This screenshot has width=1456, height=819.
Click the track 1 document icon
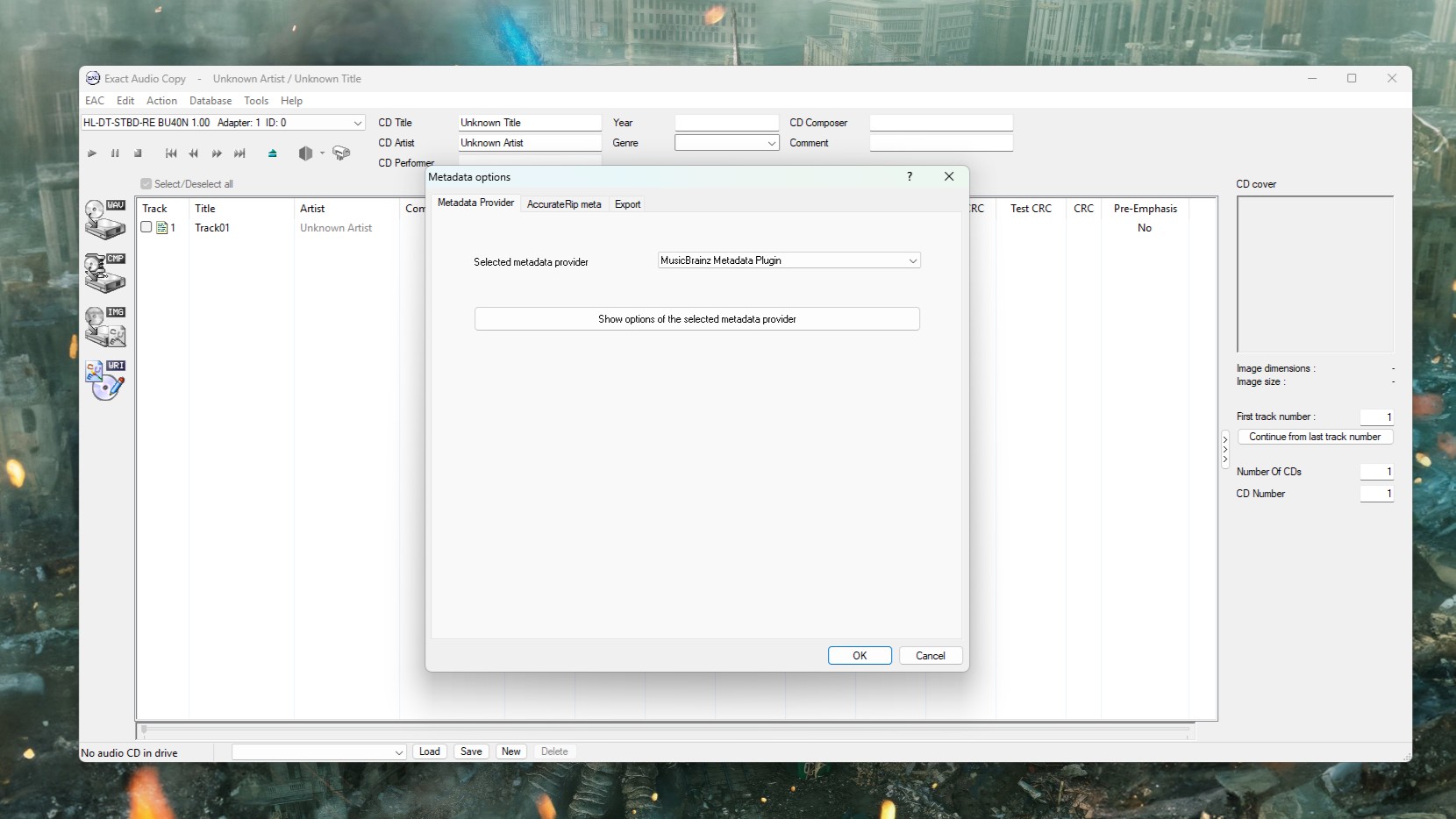[x=161, y=228]
